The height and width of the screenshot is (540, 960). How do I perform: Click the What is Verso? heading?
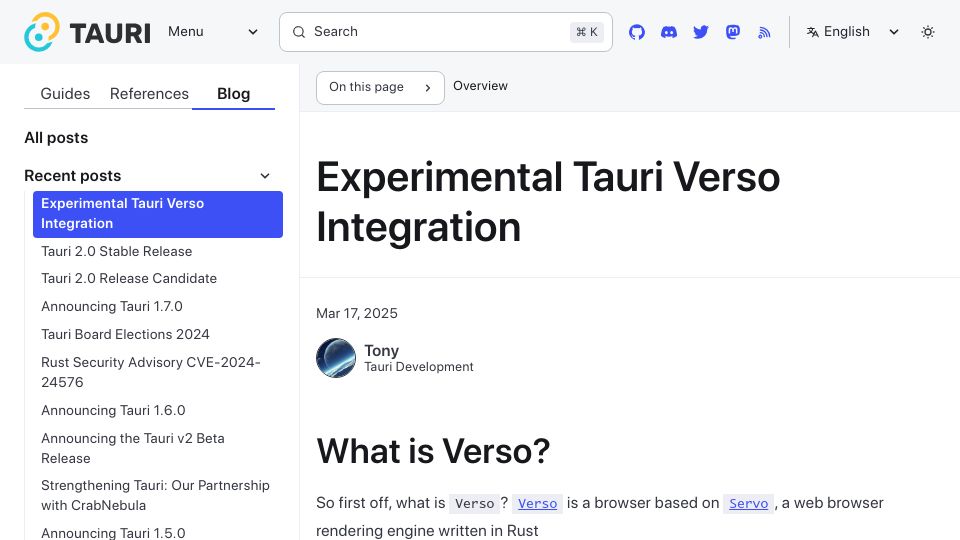pos(433,451)
